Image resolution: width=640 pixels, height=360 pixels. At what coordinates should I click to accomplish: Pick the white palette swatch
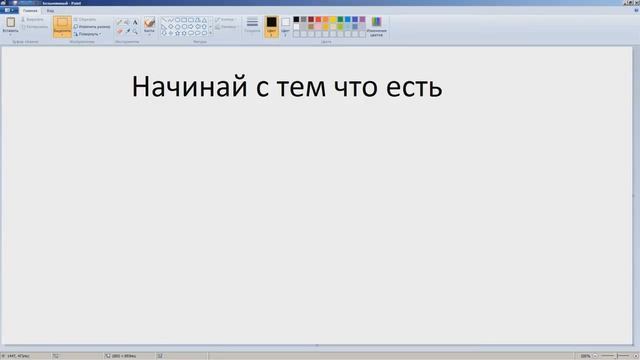(x=296, y=27)
